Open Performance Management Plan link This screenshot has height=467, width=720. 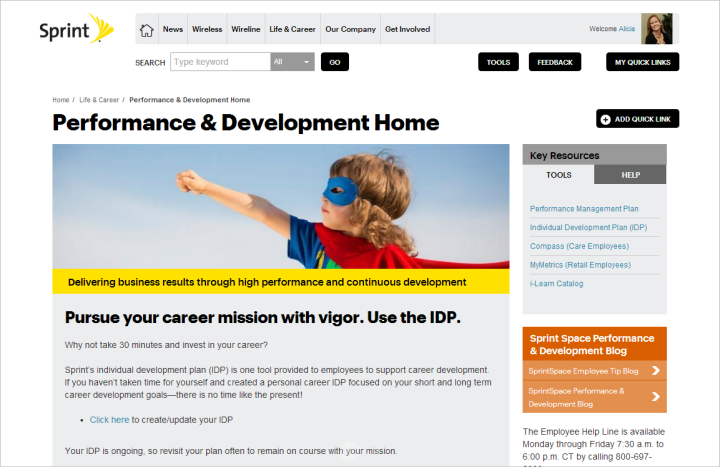point(584,208)
